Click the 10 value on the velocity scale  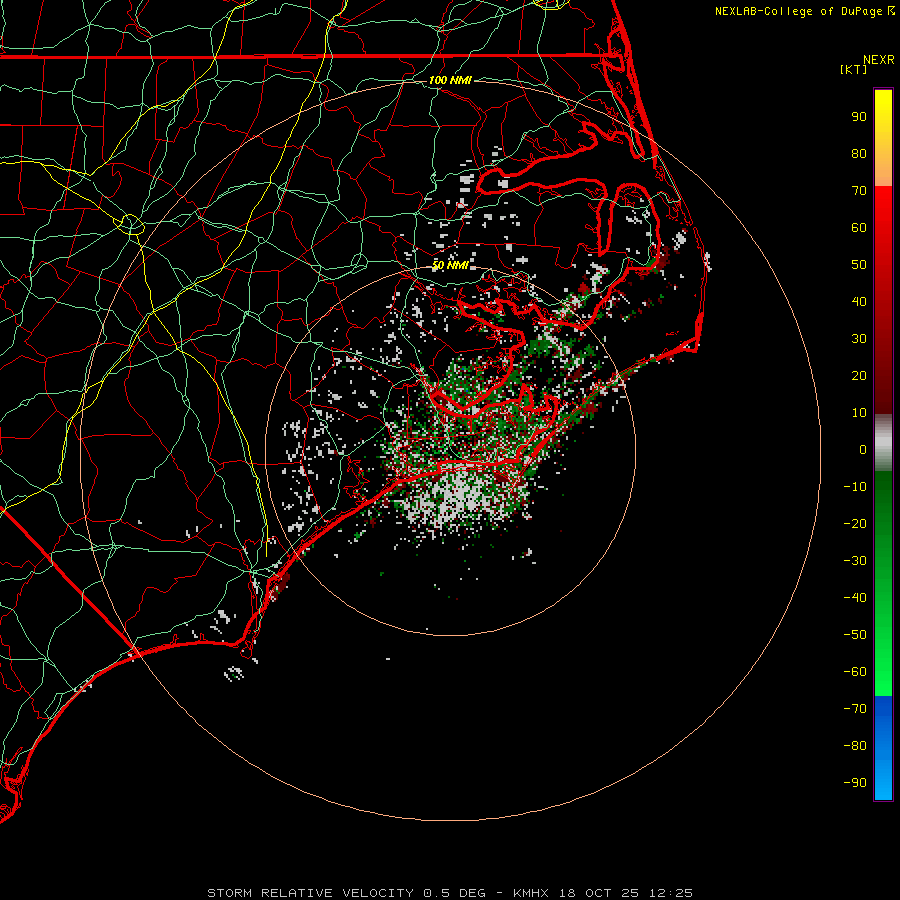pyautogui.click(x=859, y=413)
